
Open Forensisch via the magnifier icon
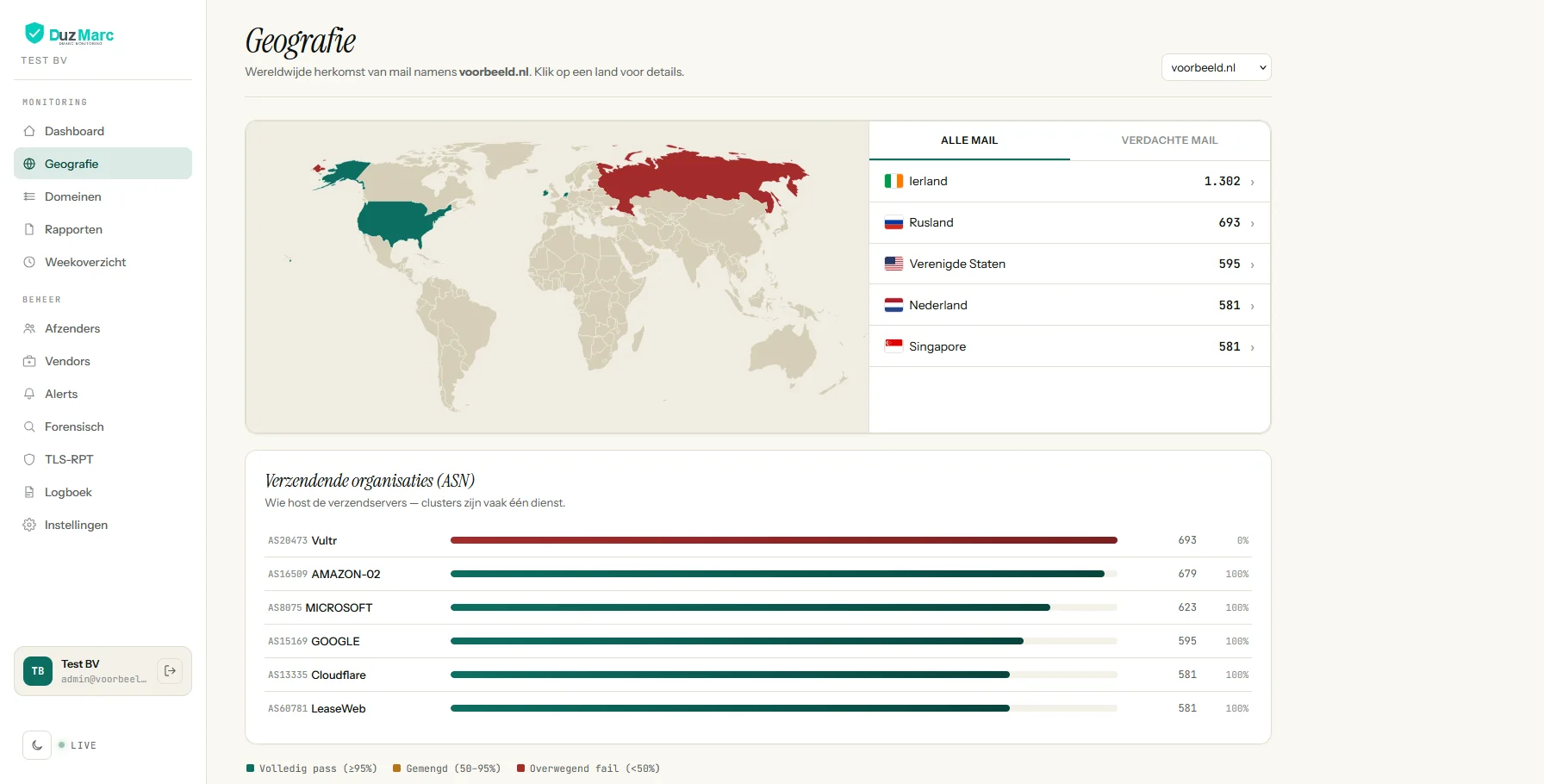point(29,426)
